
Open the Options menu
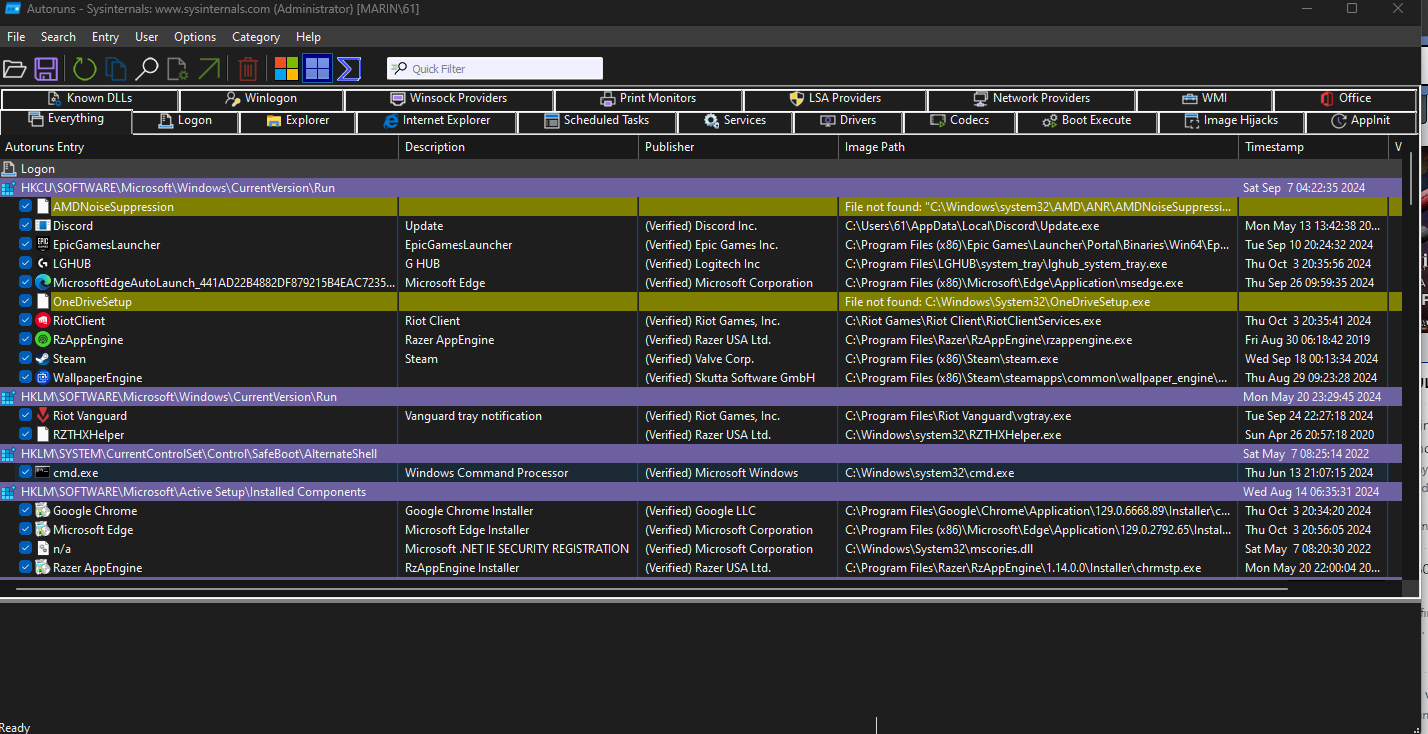pyautogui.click(x=195, y=37)
